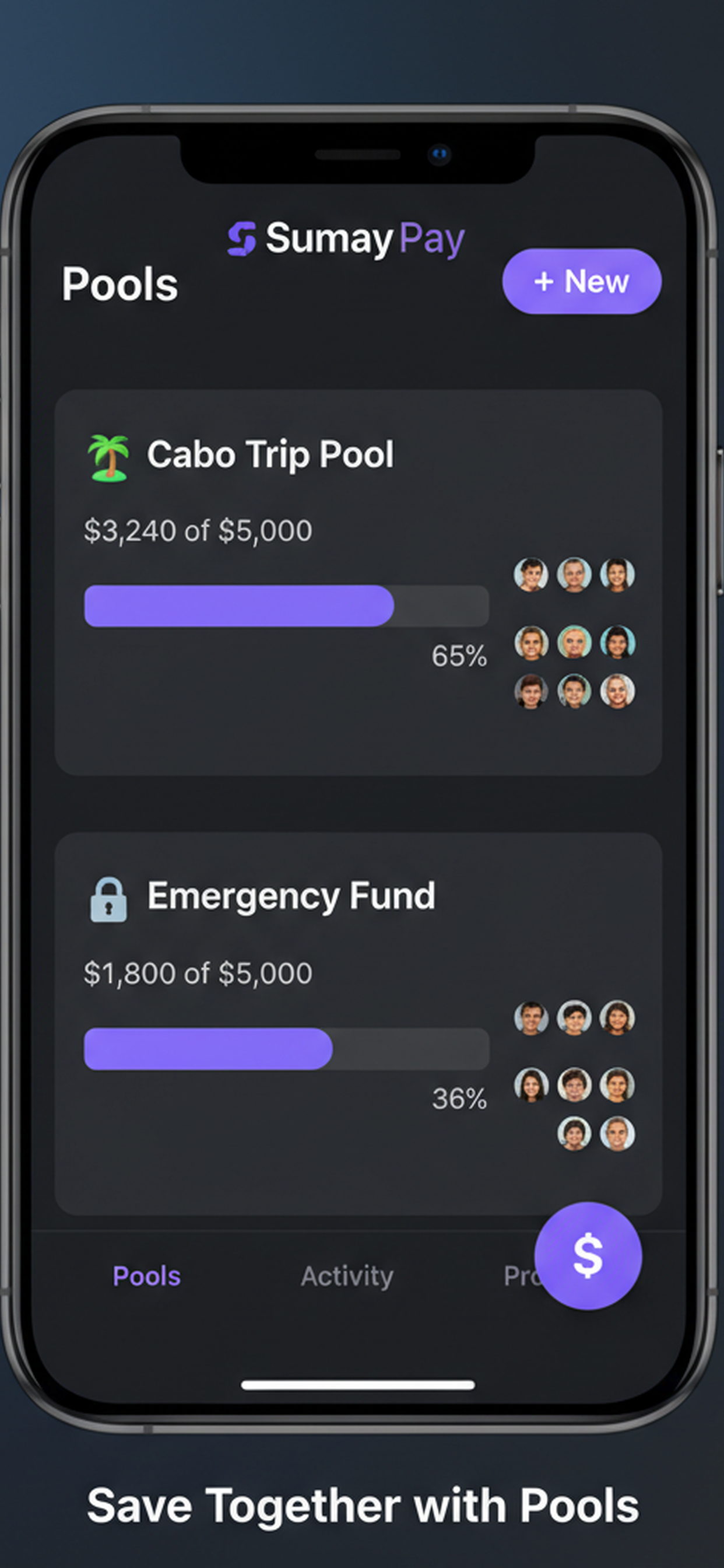Click the + New pool button

click(x=582, y=281)
